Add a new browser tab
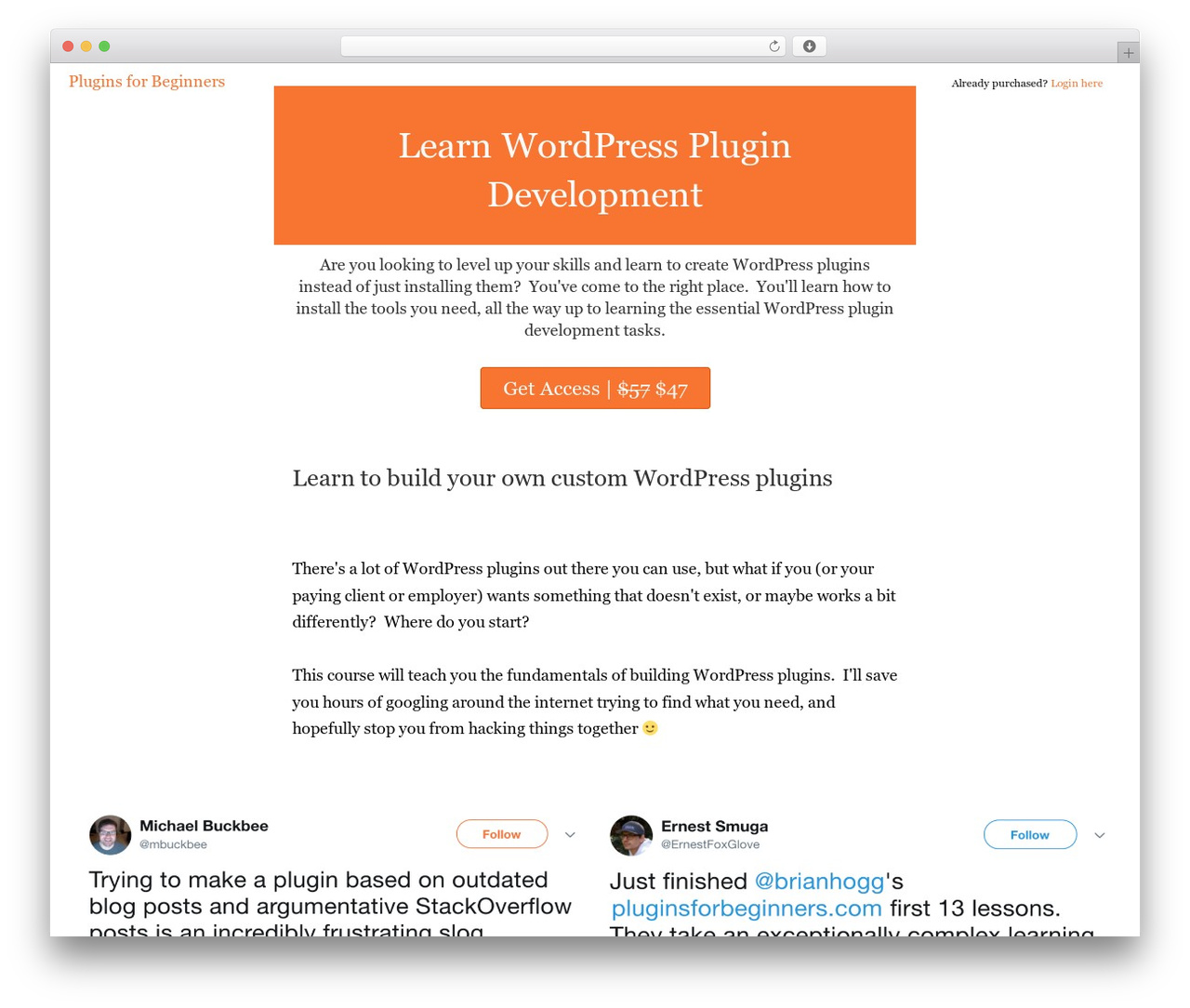 pos(1128,53)
